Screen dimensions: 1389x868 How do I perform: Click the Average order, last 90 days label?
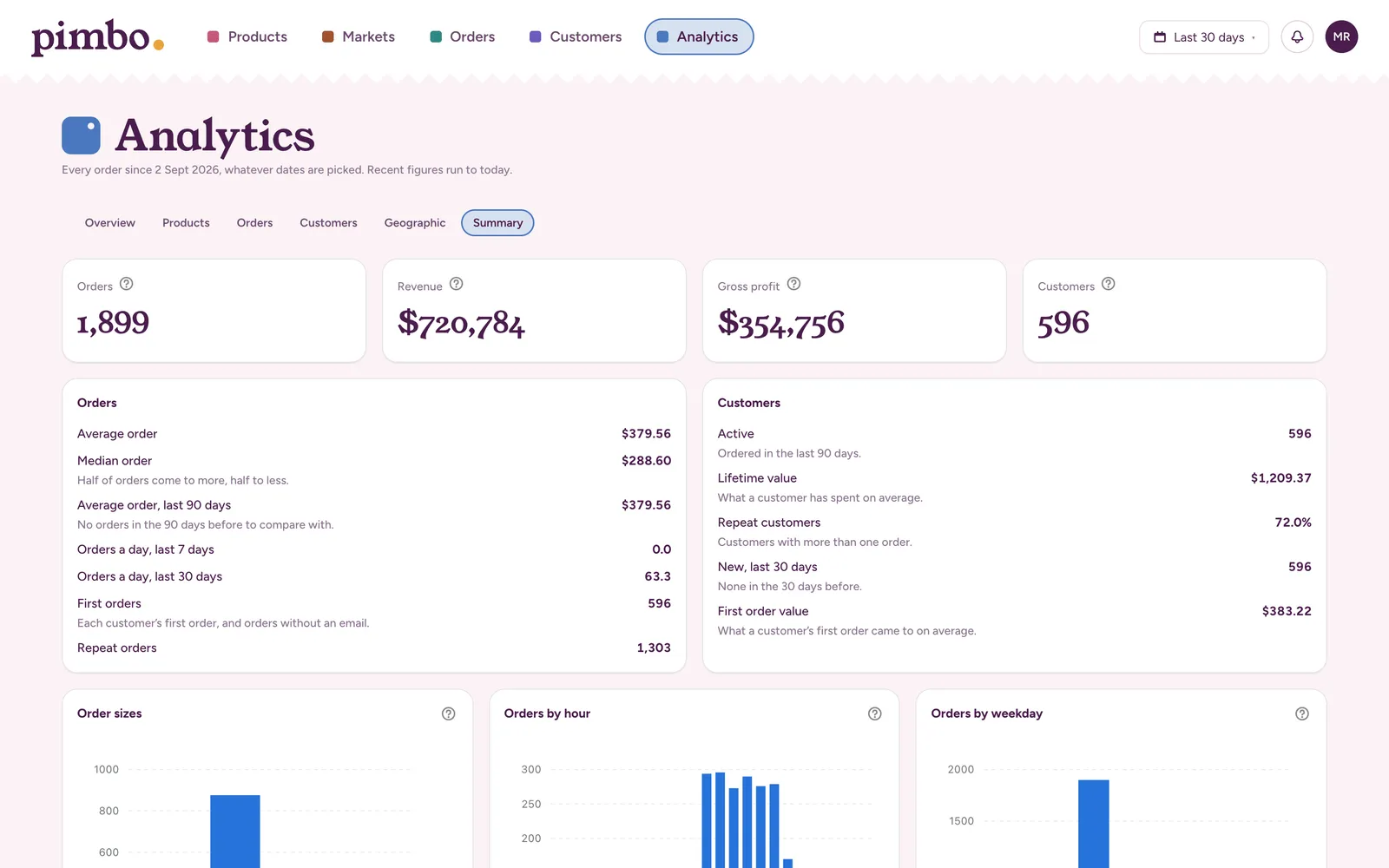click(154, 505)
